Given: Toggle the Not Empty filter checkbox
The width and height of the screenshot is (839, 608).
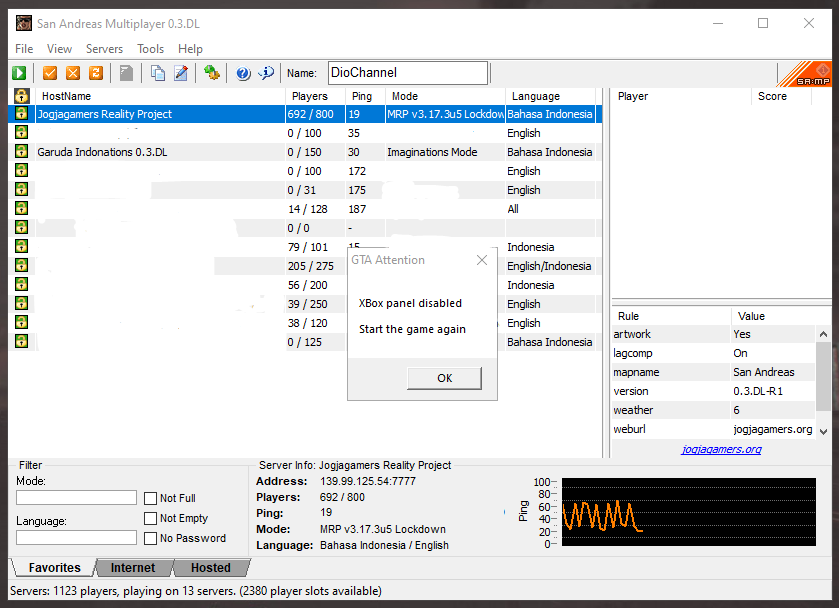Looking at the screenshot, I should pyautogui.click(x=150, y=518).
